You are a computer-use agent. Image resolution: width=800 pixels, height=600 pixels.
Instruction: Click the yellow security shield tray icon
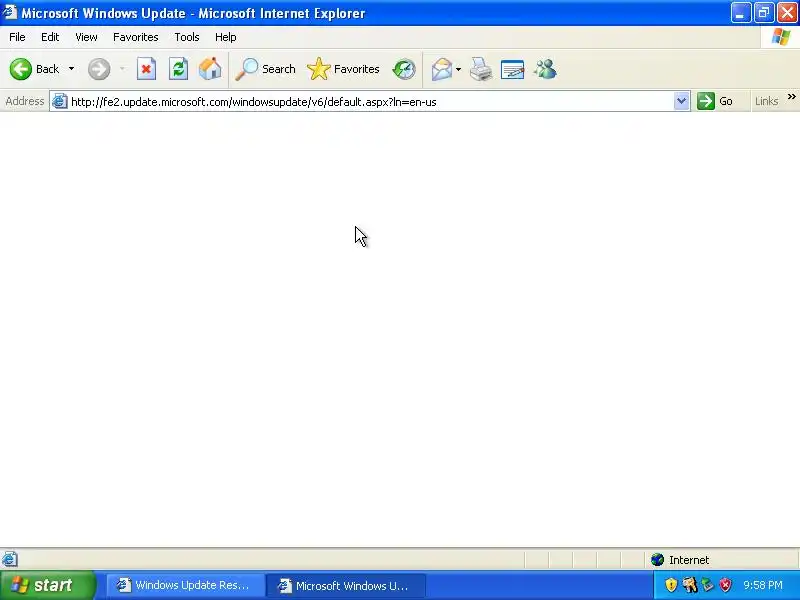671,585
